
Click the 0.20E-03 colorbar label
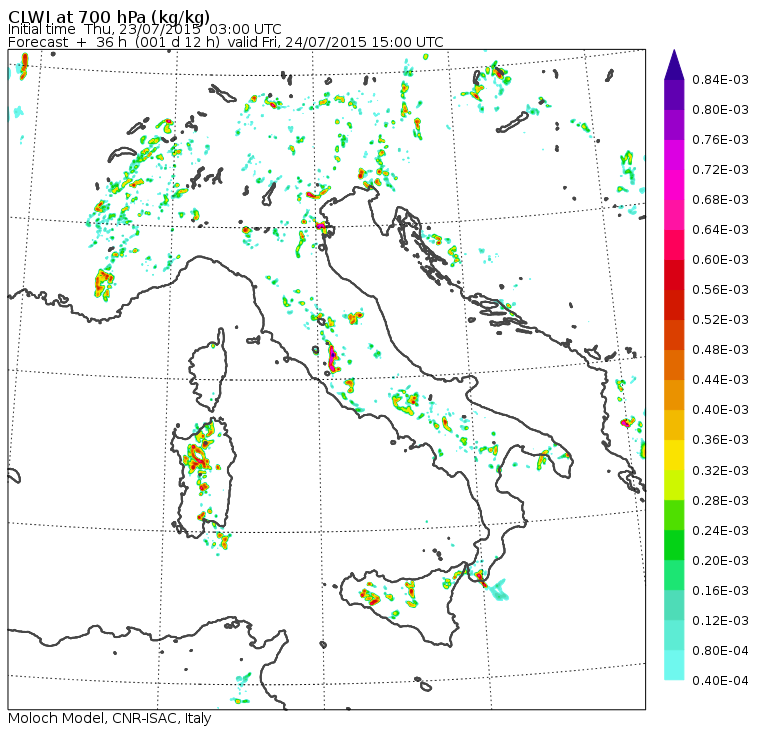[x=720, y=561]
